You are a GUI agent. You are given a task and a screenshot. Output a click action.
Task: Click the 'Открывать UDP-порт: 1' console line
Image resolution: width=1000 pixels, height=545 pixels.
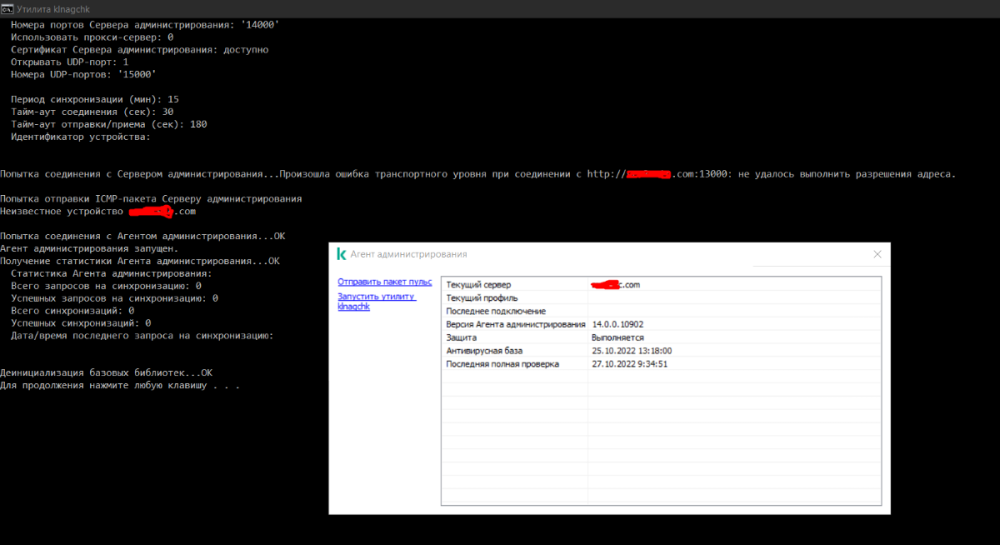coord(70,62)
